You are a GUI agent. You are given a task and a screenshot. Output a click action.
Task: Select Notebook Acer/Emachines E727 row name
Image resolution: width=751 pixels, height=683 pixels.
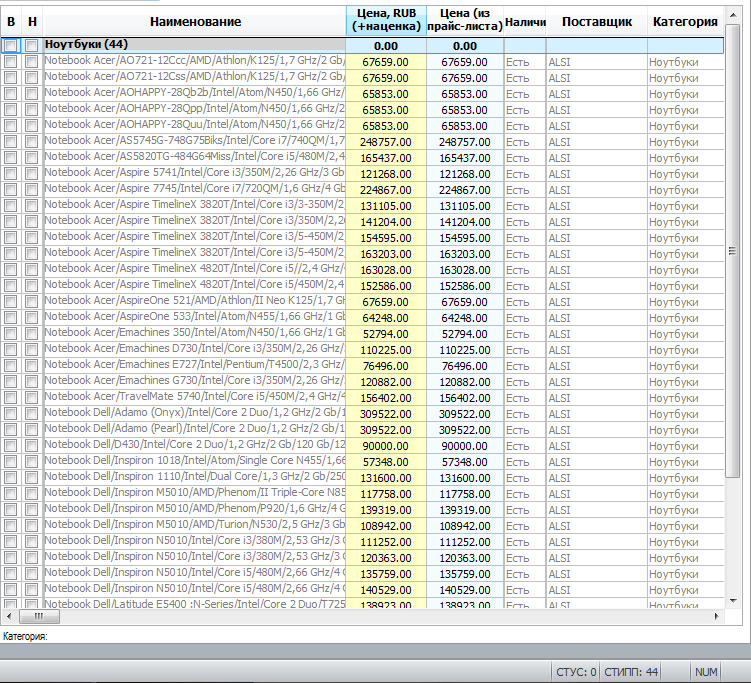[x=194, y=365]
